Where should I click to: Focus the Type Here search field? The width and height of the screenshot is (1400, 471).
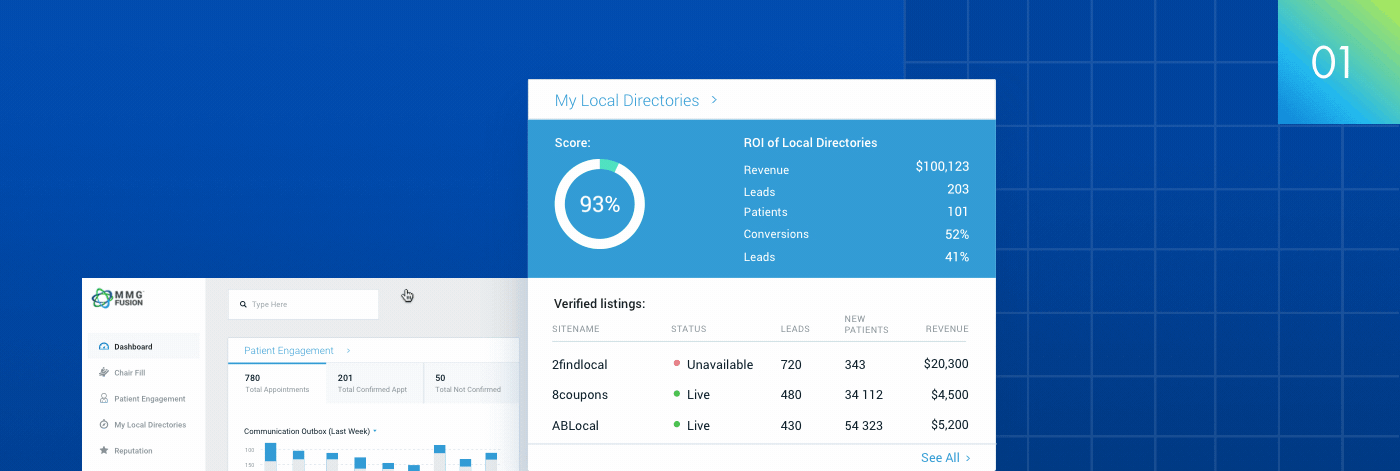[x=310, y=304]
